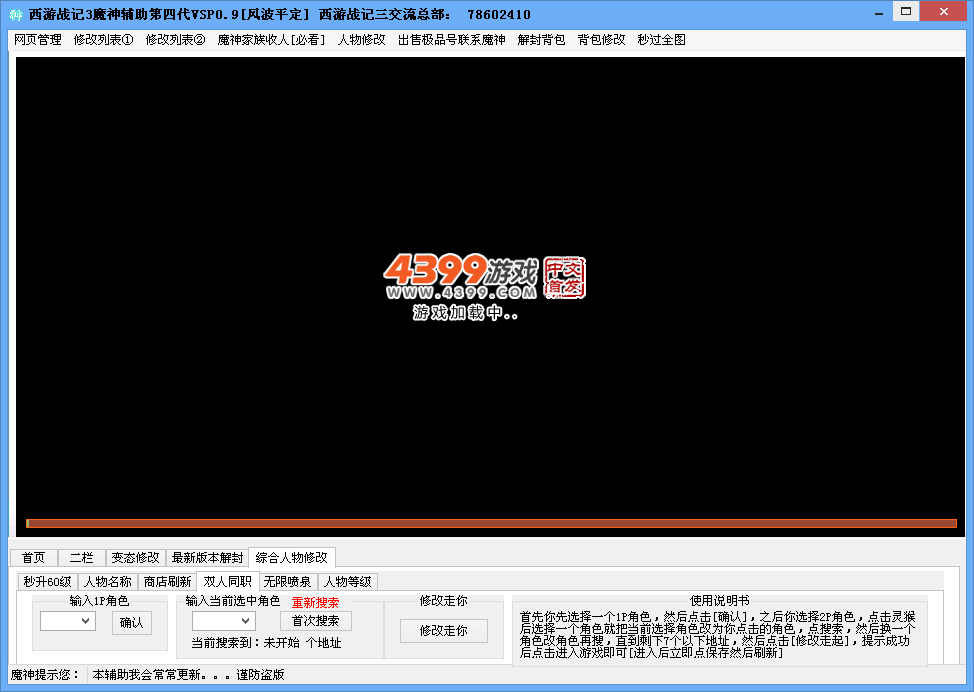The height and width of the screenshot is (692, 974).
Task: Open the 网页管理 menu
Action: pos(38,40)
